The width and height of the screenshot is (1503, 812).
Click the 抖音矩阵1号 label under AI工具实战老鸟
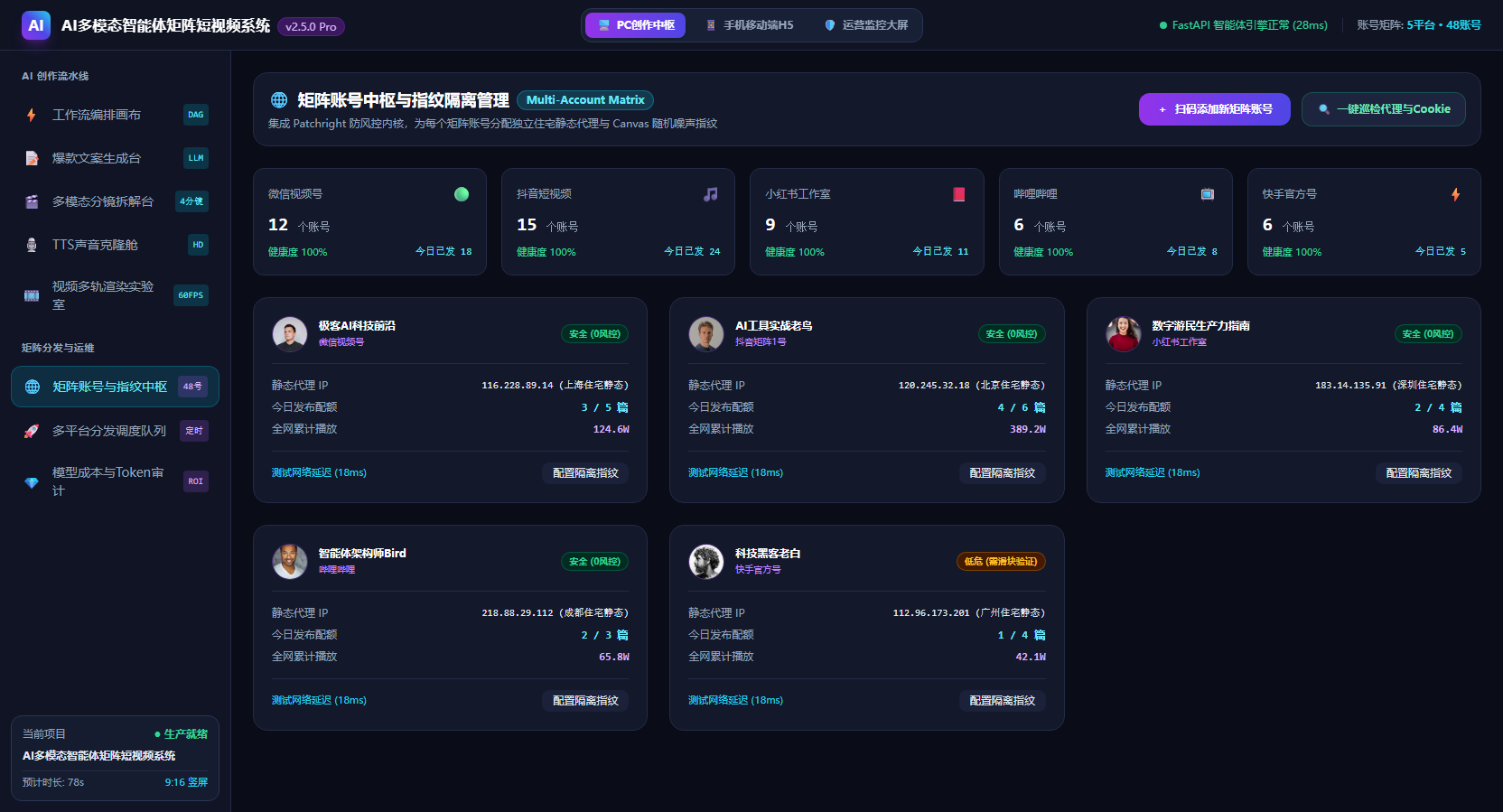pos(761,342)
